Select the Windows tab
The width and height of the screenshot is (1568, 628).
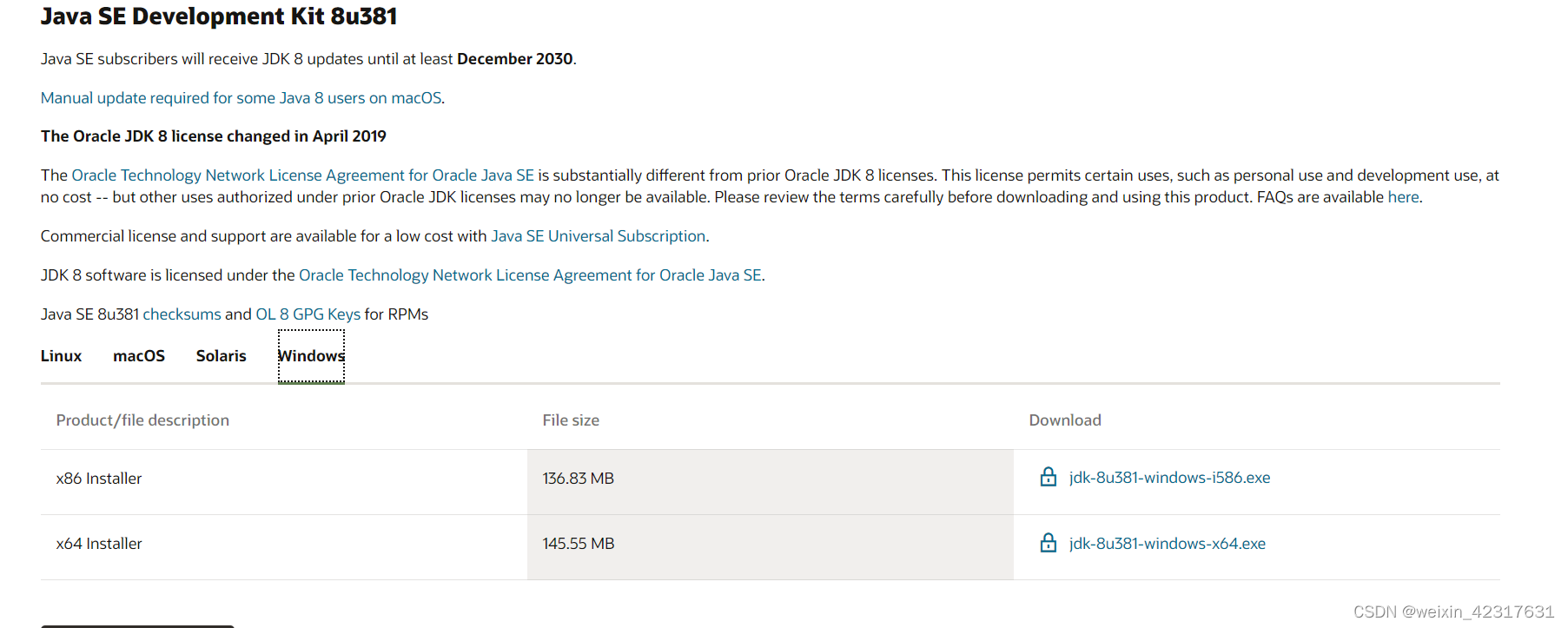tap(311, 356)
